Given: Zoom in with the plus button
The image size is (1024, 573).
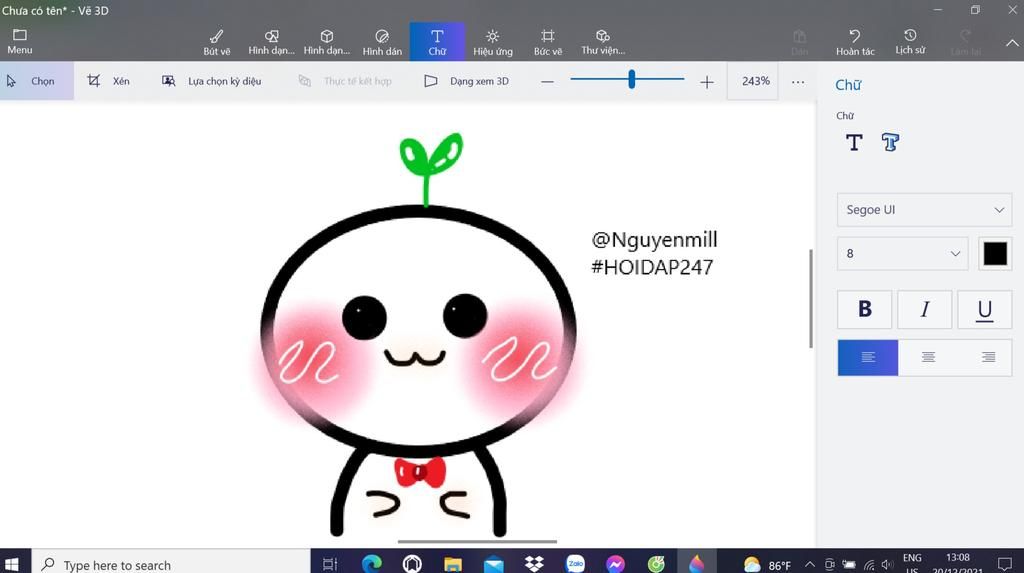Looking at the screenshot, I should (707, 82).
